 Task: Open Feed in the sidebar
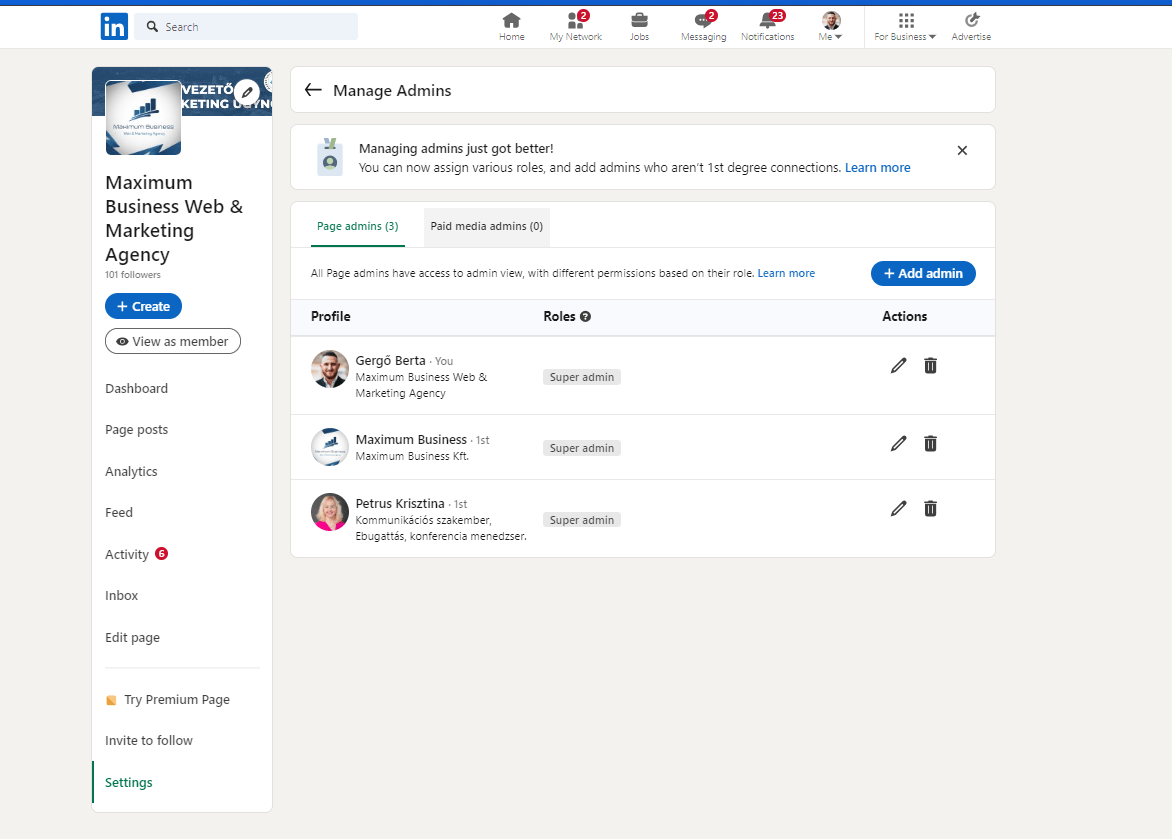coord(119,512)
